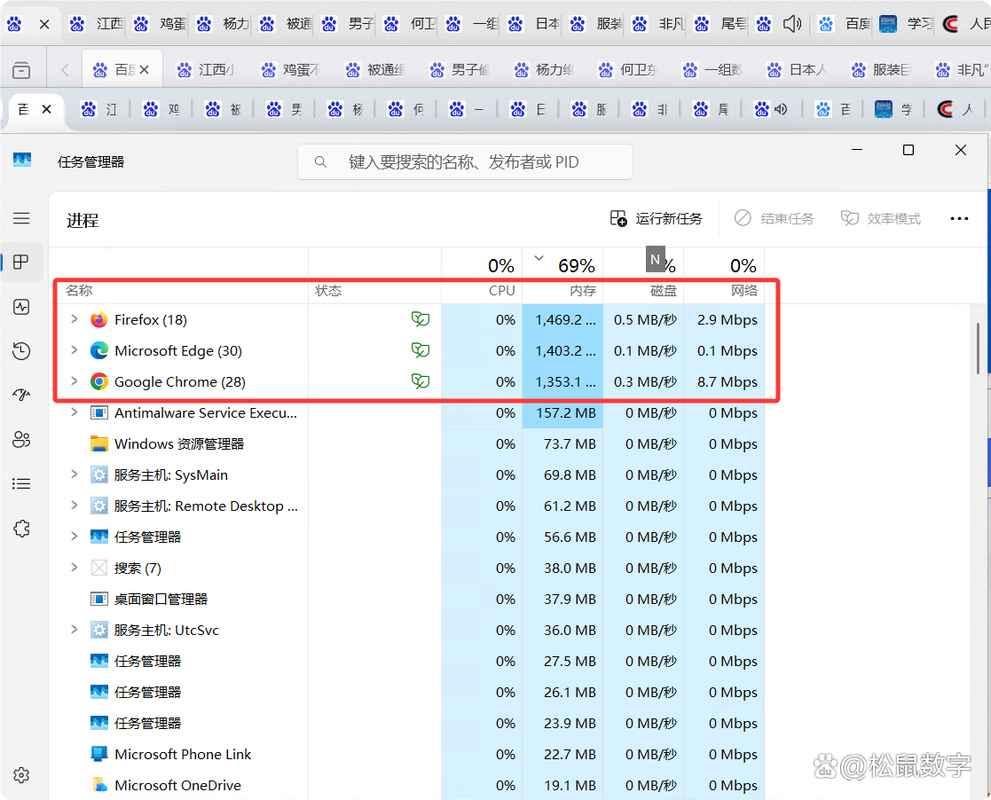The width and height of the screenshot is (991, 800).
Task: Open the Performance page from the sidebar
Action: click(x=21, y=307)
